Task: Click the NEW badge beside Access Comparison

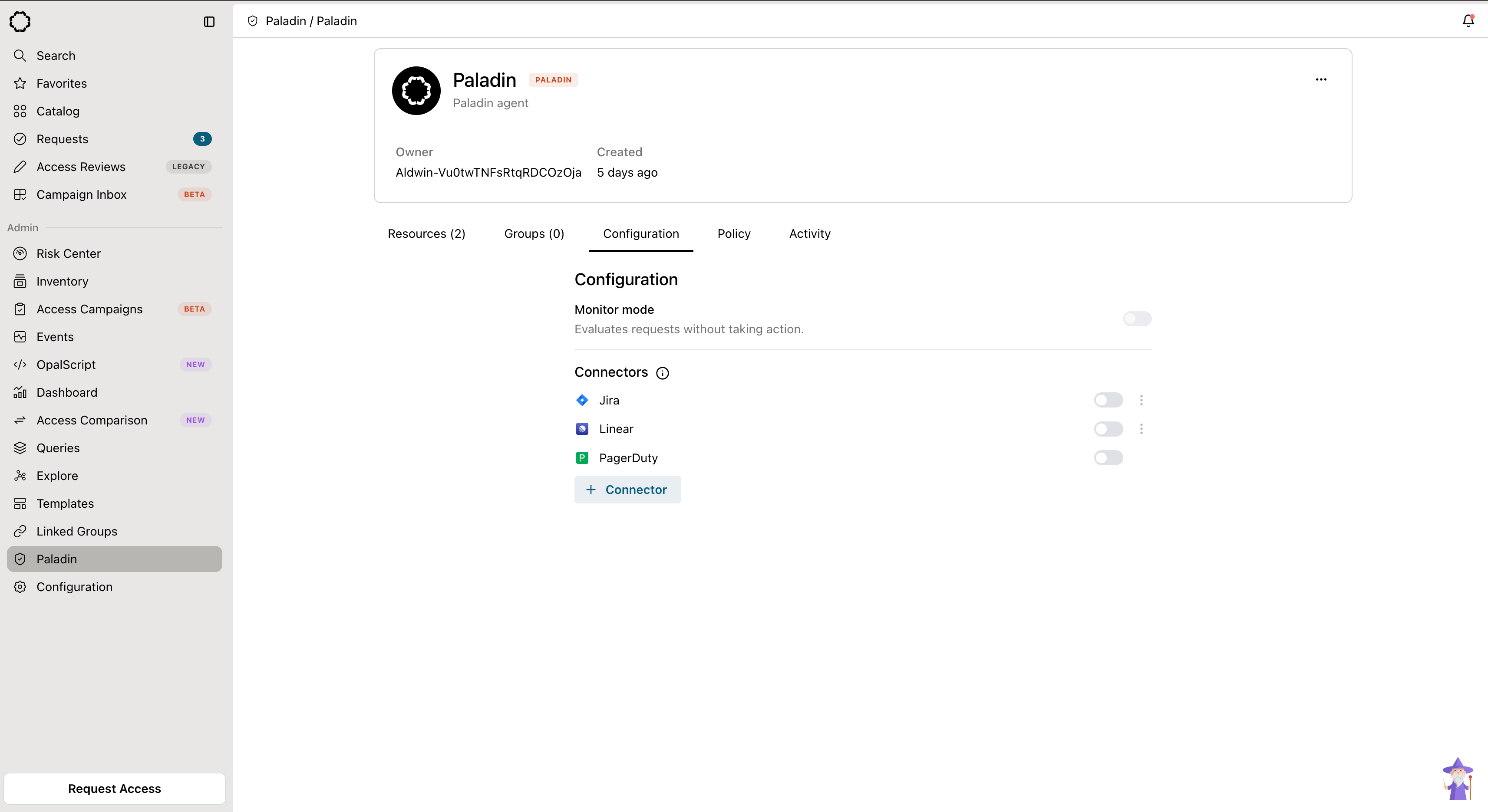Action: click(195, 420)
